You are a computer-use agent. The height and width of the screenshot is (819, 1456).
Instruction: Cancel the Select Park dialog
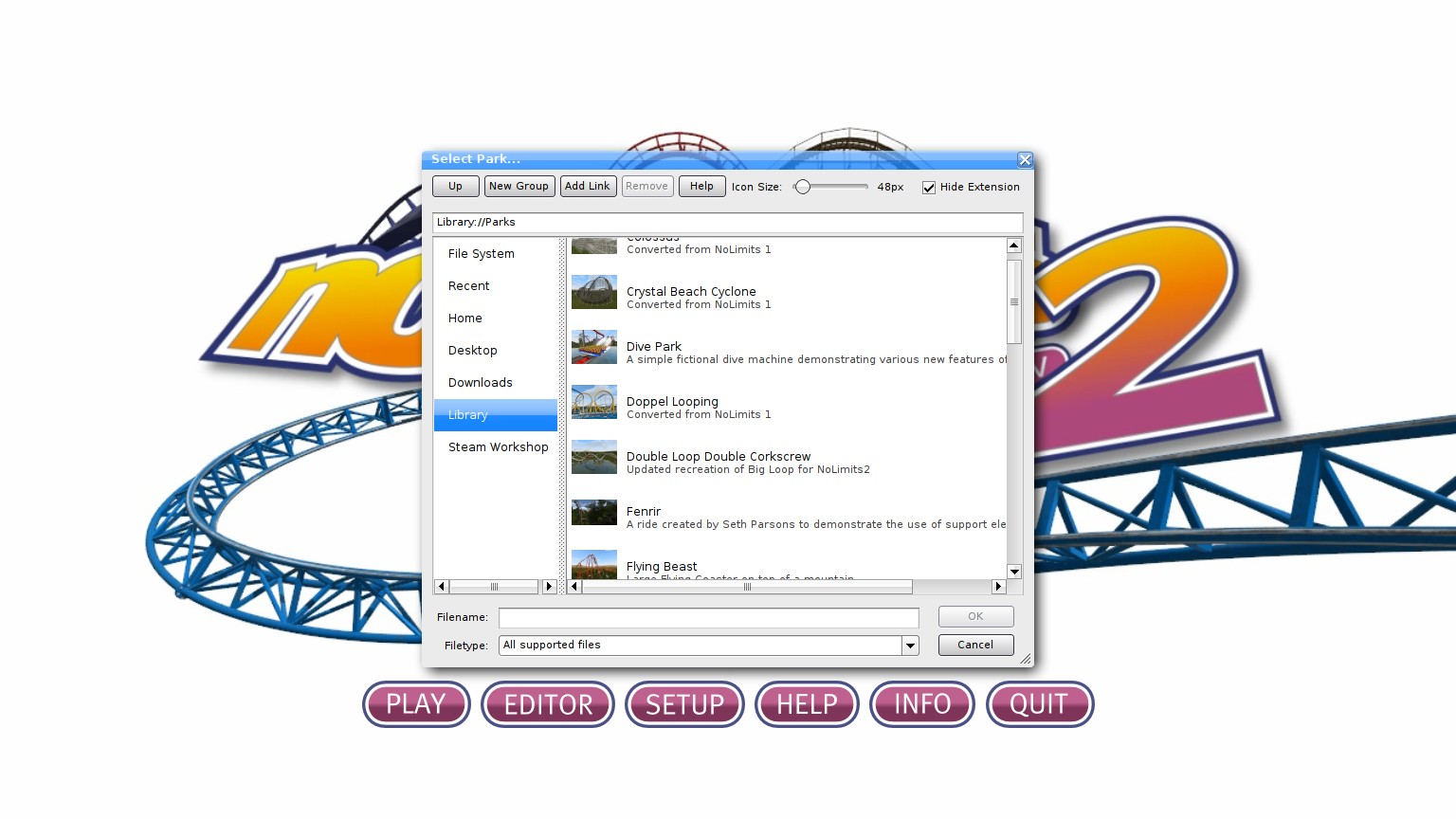[976, 646]
